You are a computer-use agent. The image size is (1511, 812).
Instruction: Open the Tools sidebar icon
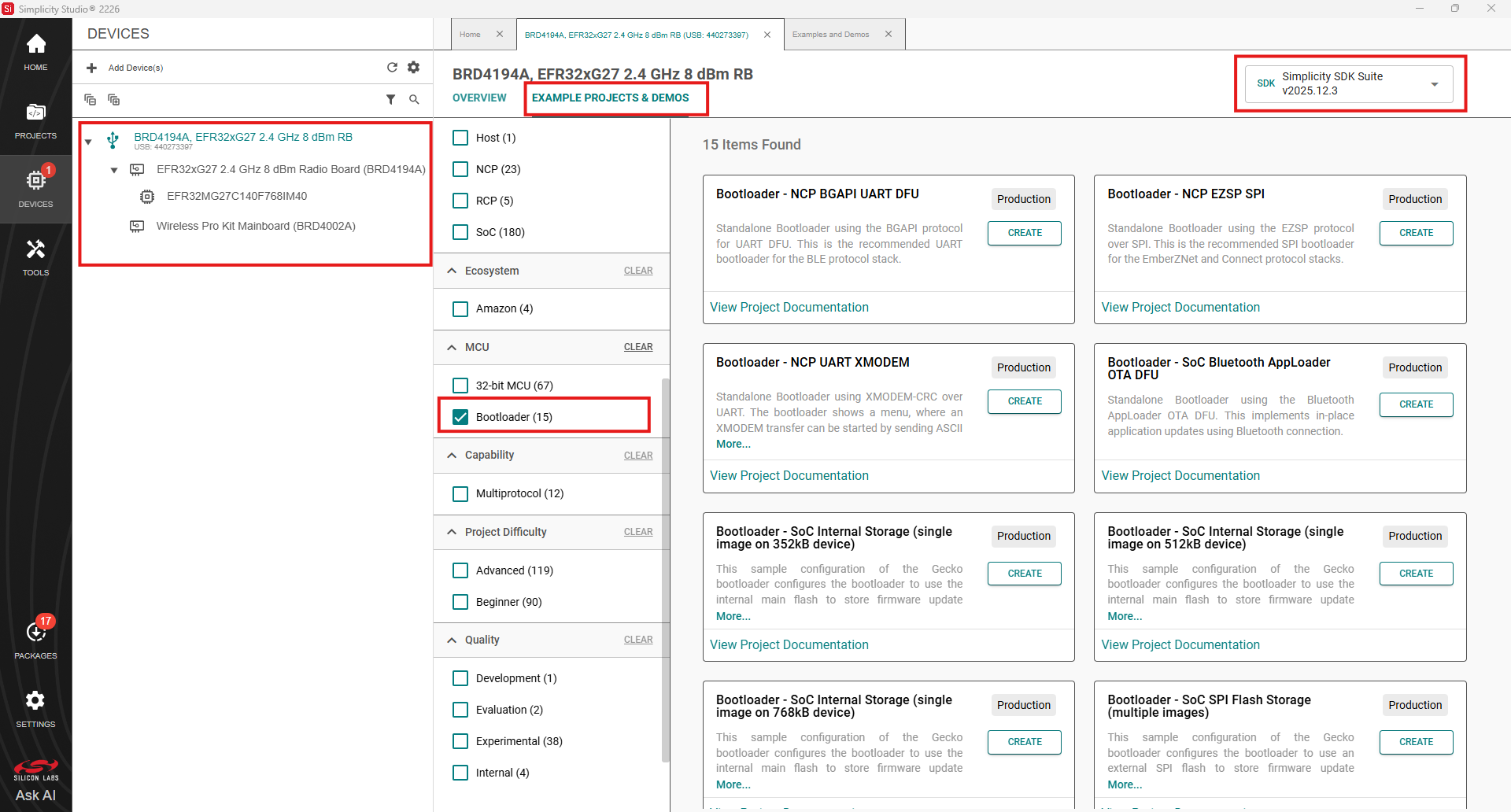pyautogui.click(x=35, y=257)
